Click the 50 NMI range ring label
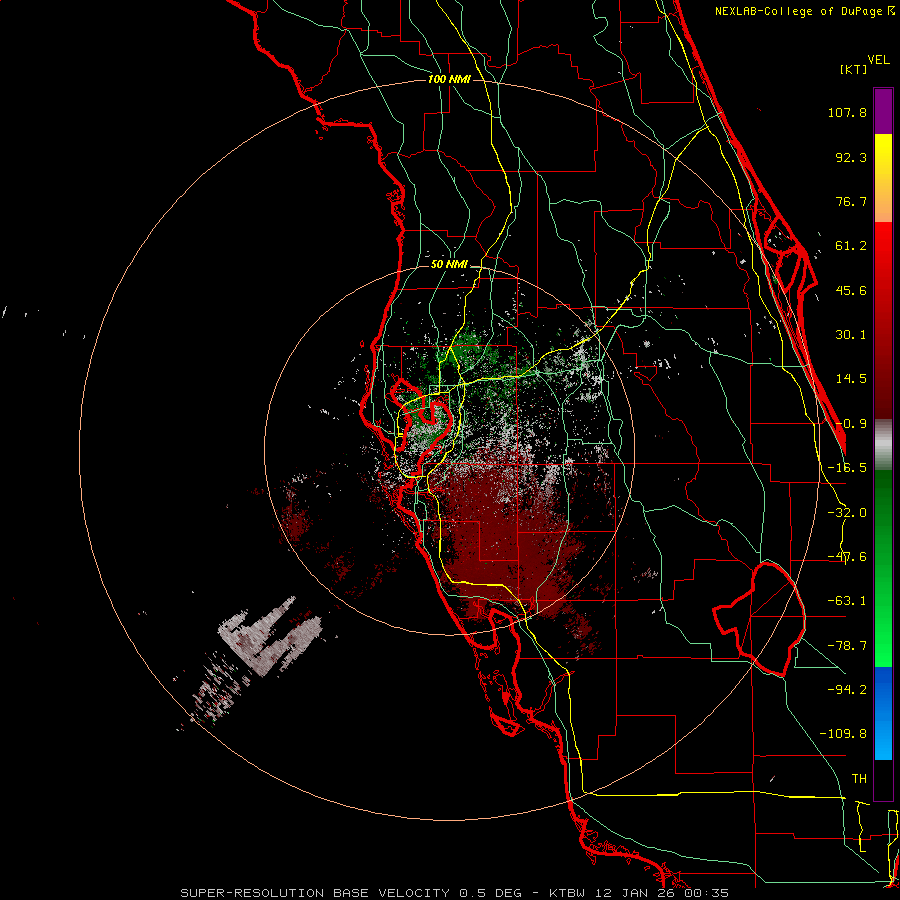Screen dimensions: 900x900 (449, 265)
